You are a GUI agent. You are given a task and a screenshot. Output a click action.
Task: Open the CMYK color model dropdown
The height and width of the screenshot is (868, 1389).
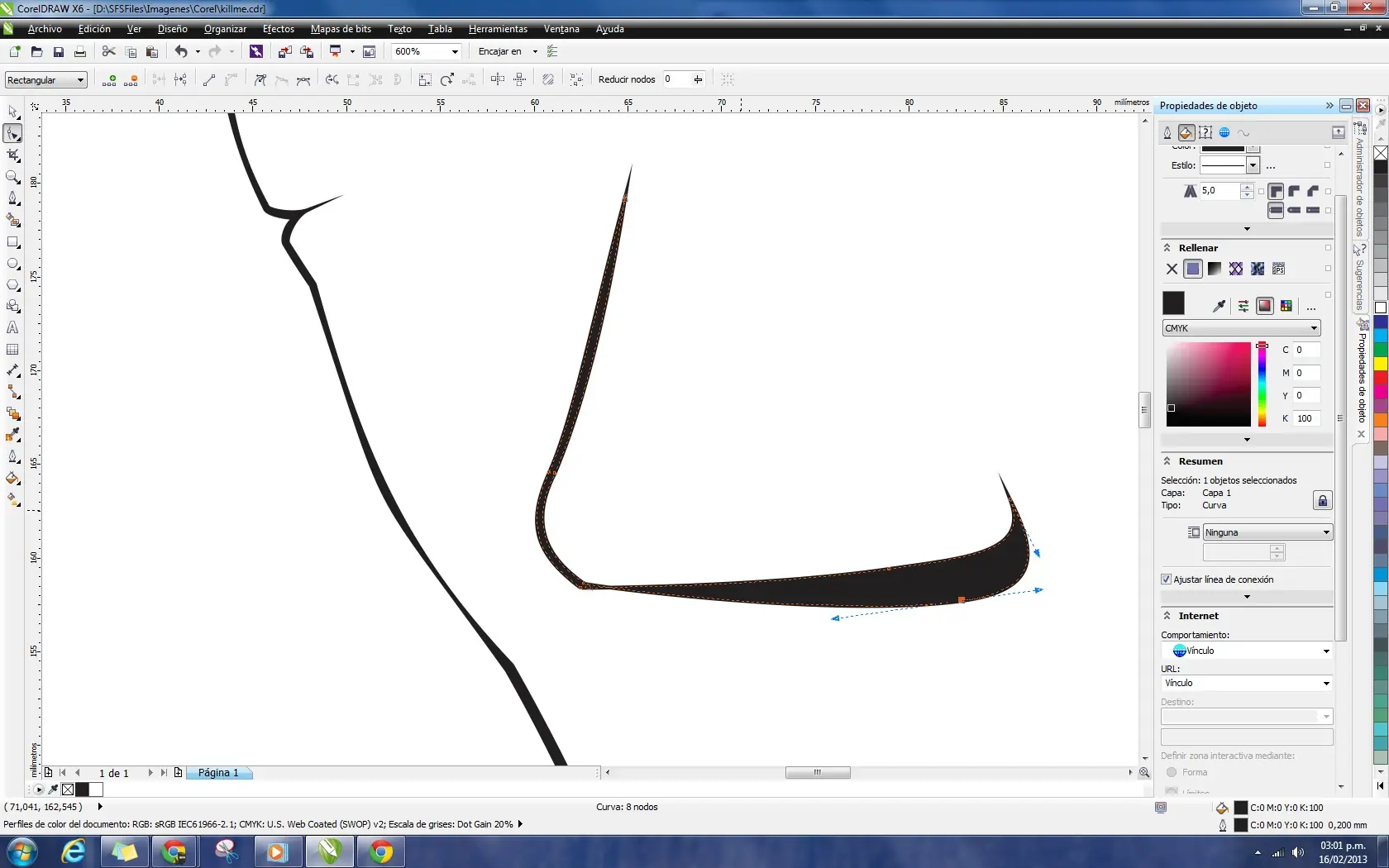tap(1241, 328)
